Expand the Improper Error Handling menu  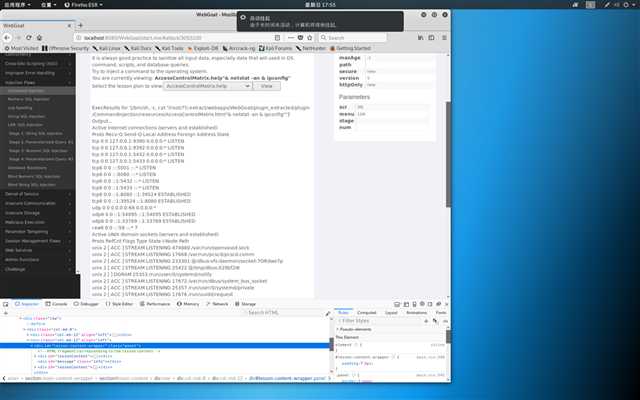pos(38,73)
